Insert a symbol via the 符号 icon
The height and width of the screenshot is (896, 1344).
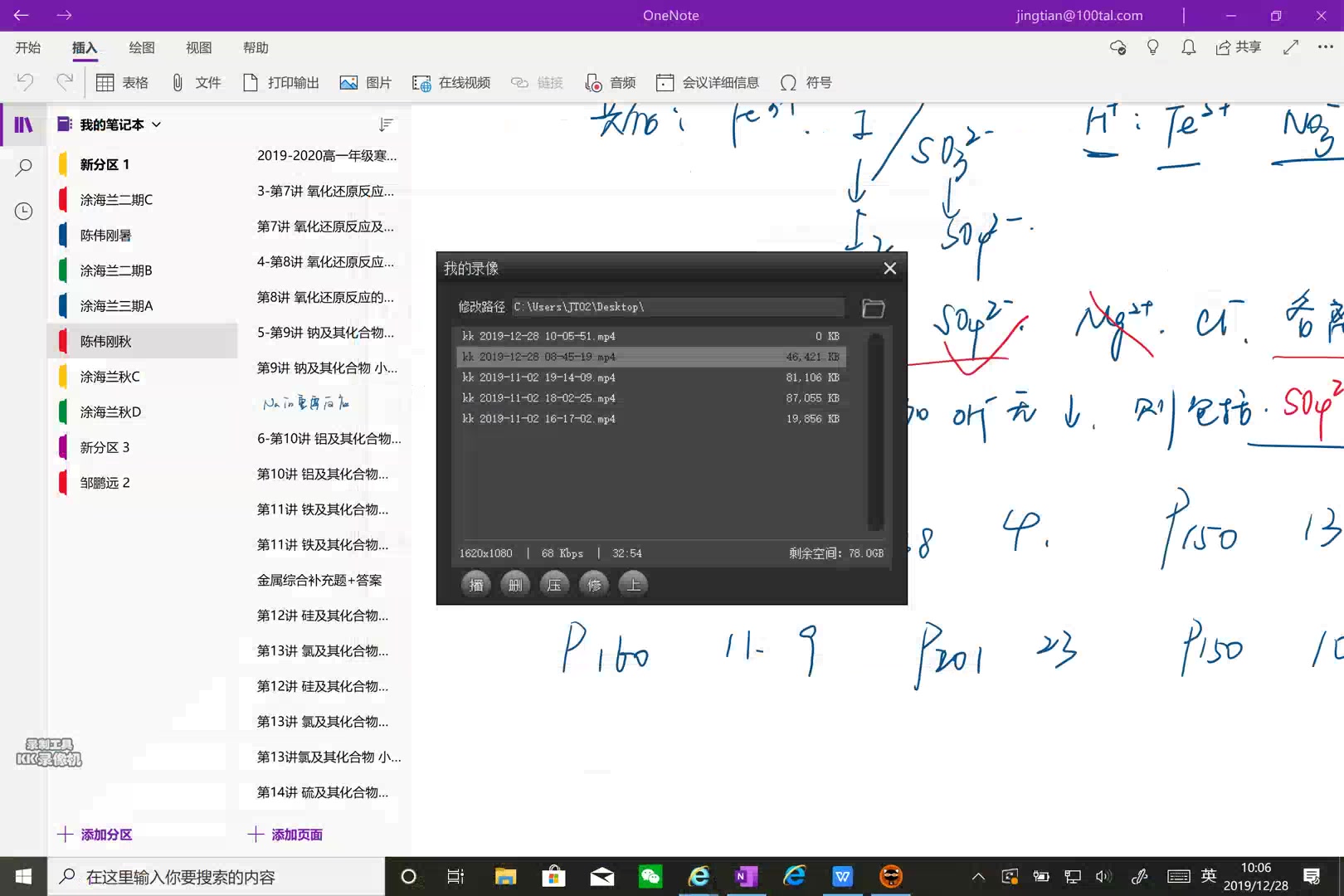click(x=787, y=82)
